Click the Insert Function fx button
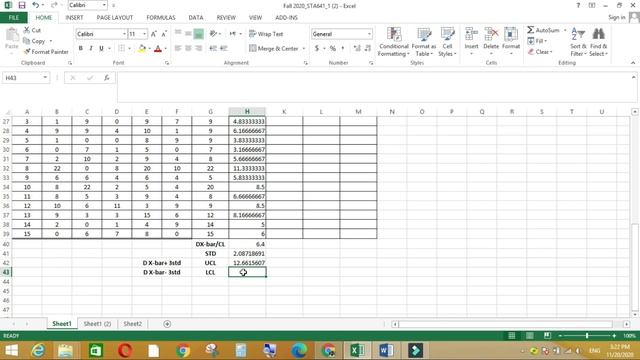The height and width of the screenshot is (360, 640). click(107, 78)
